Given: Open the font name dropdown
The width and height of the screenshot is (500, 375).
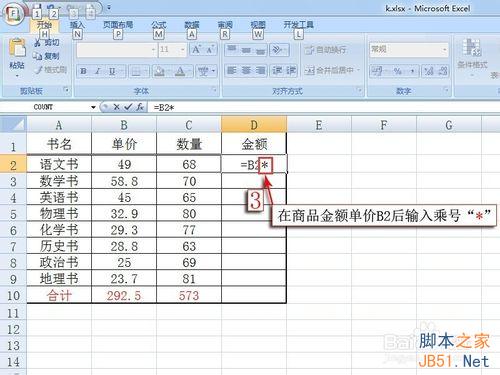Looking at the screenshot, I should coord(153,50).
